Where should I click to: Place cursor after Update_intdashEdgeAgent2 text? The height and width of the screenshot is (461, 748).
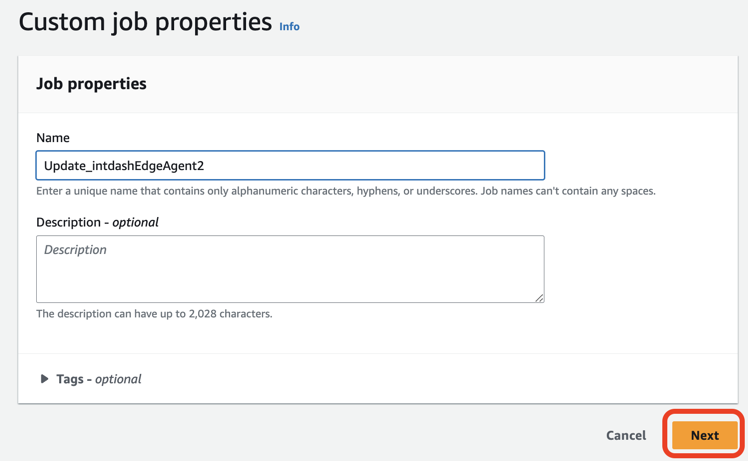[x=205, y=166]
